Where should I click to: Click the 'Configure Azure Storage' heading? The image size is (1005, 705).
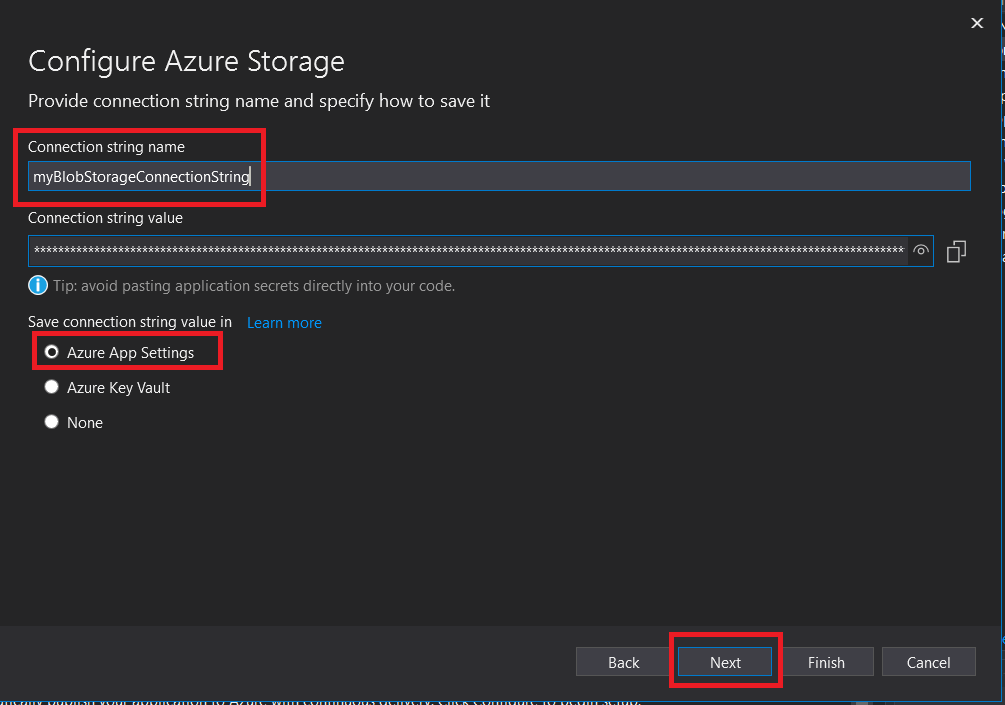pyautogui.click(x=186, y=61)
